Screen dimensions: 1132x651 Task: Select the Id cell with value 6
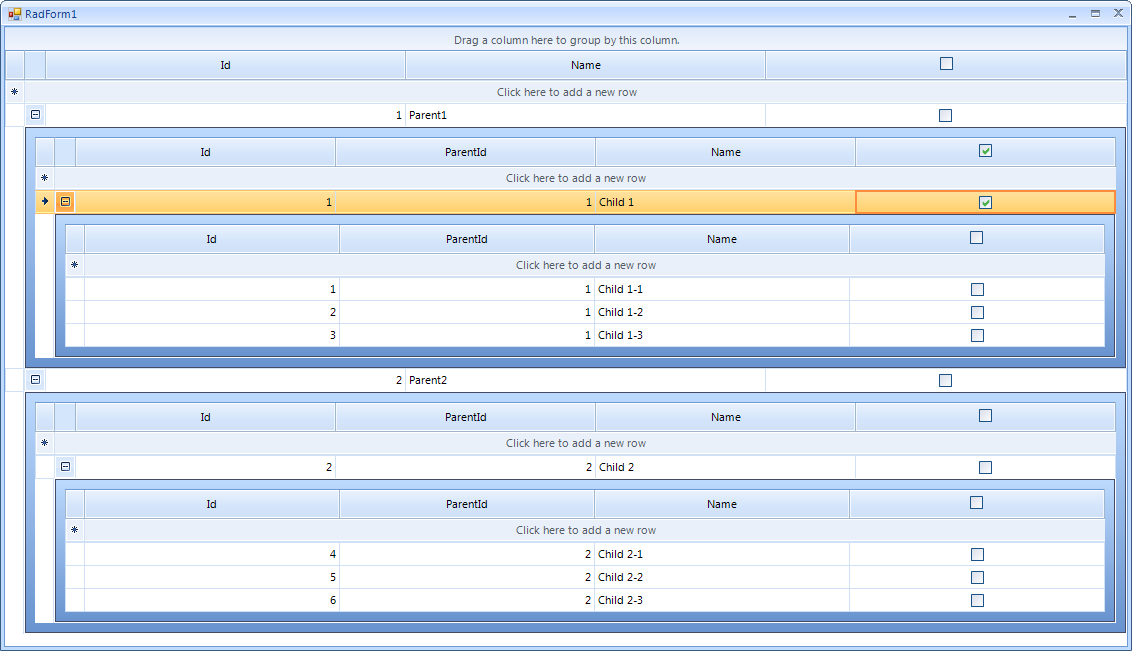point(212,600)
